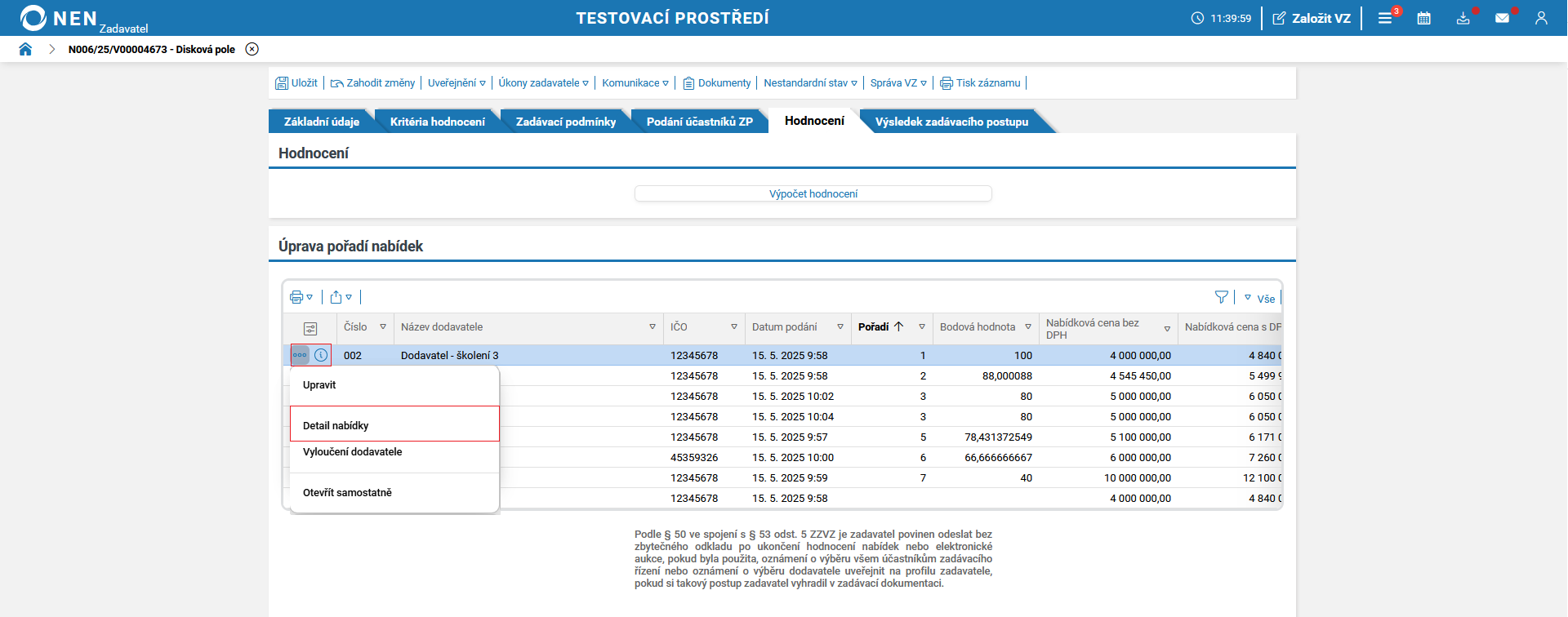1568x617 pixels.
Task: Open the messages envelope icon
Action: click(1502, 18)
